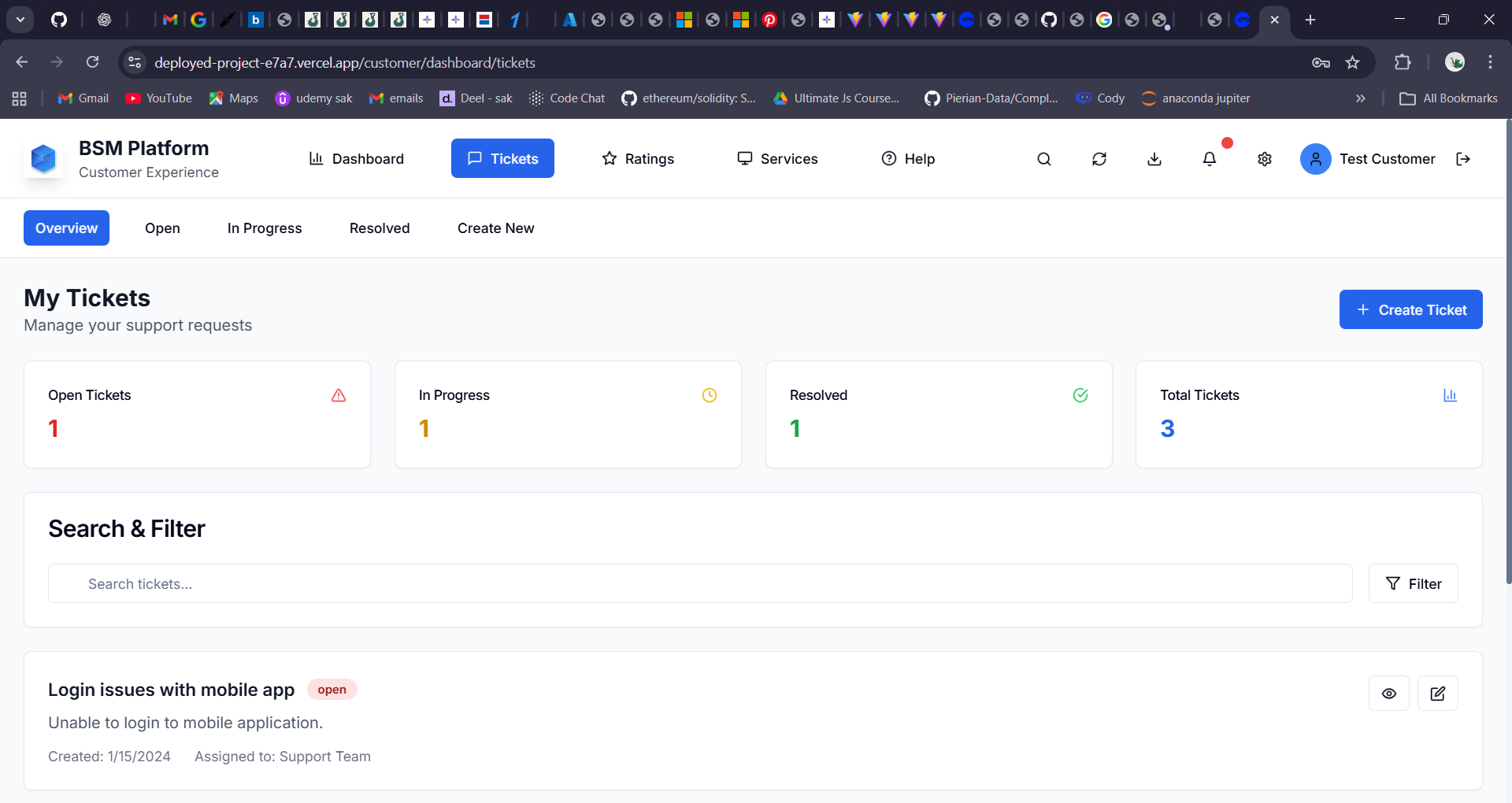Switch to the Create New tab

[x=495, y=228]
